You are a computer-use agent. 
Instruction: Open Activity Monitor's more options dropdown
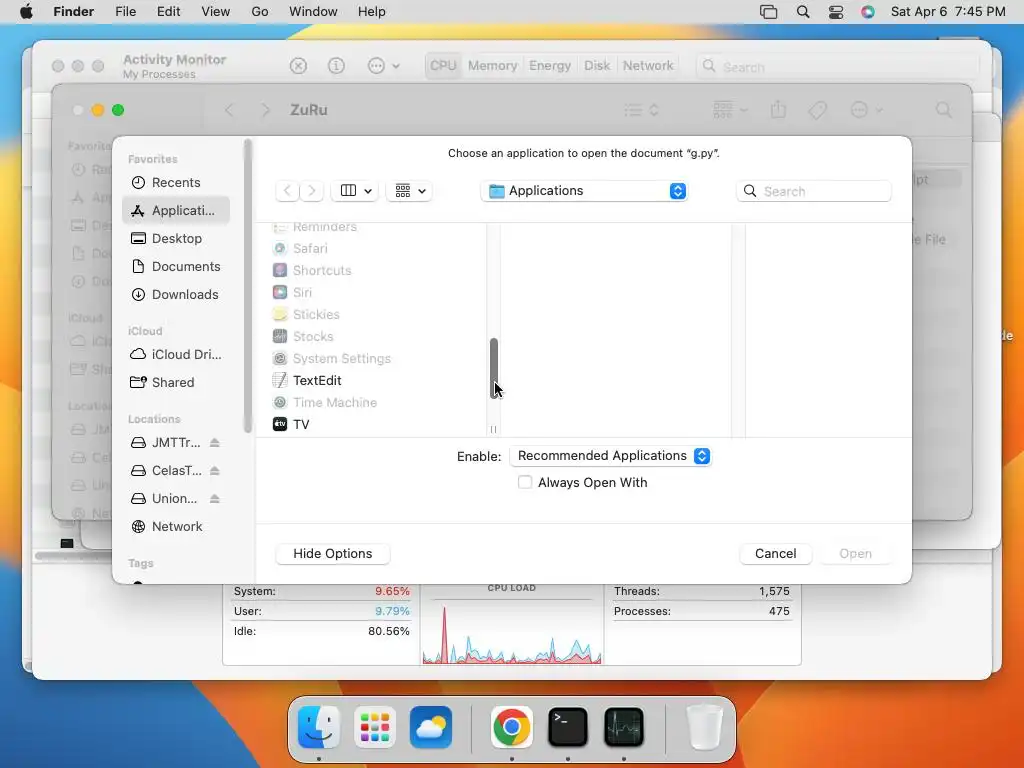(x=383, y=66)
